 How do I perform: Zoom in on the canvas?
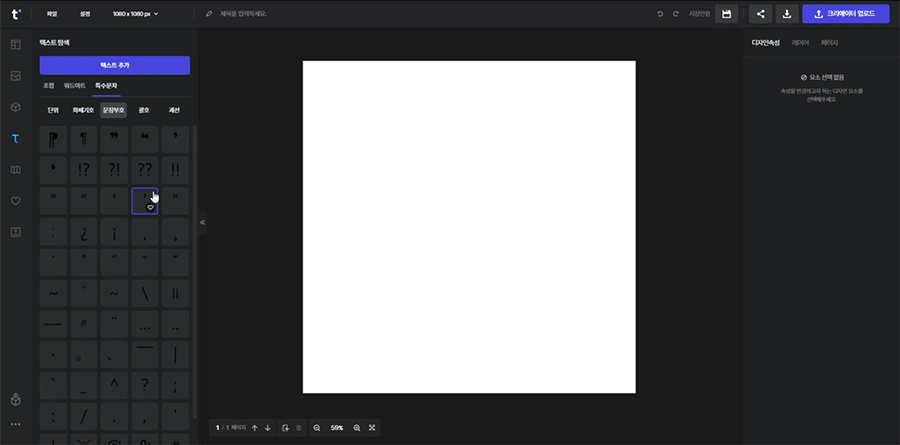357,428
